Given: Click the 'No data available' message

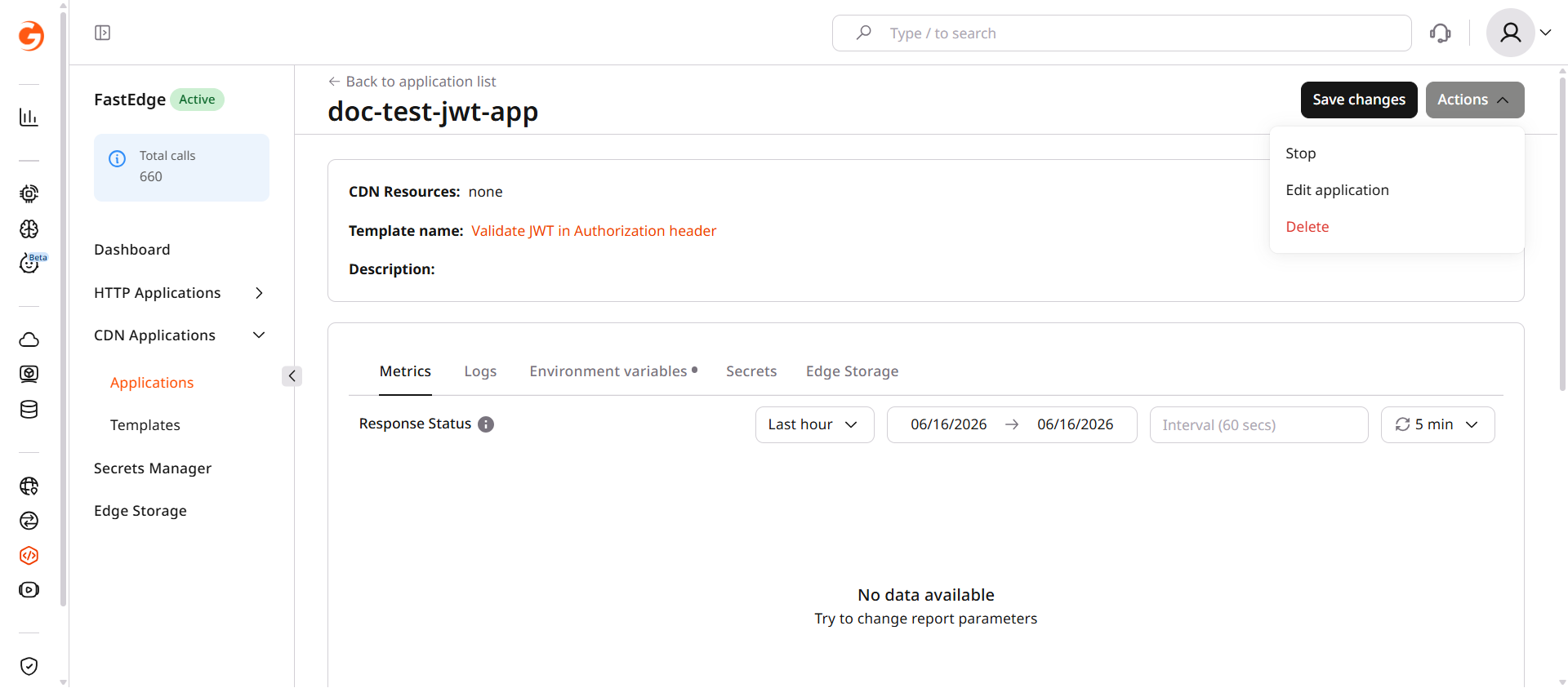Looking at the screenshot, I should 926,595.
